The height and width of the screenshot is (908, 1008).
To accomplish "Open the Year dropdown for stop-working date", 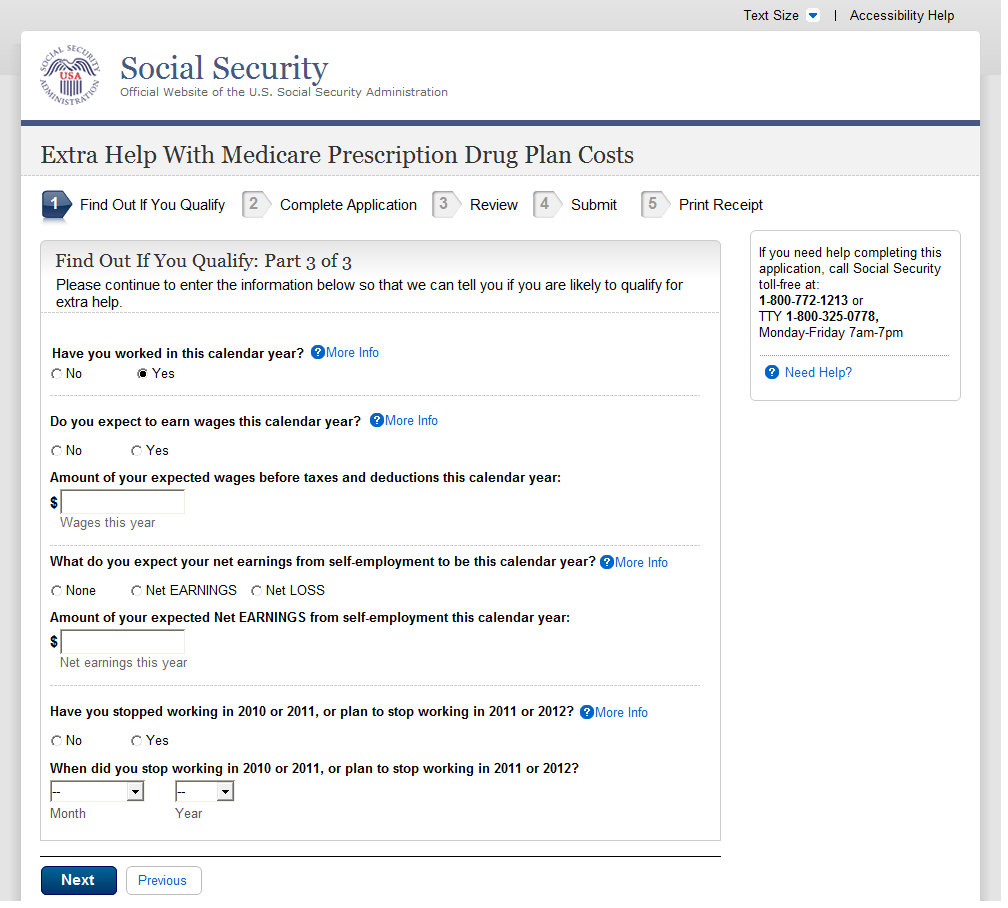I will pyautogui.click(x=204, y=792).
